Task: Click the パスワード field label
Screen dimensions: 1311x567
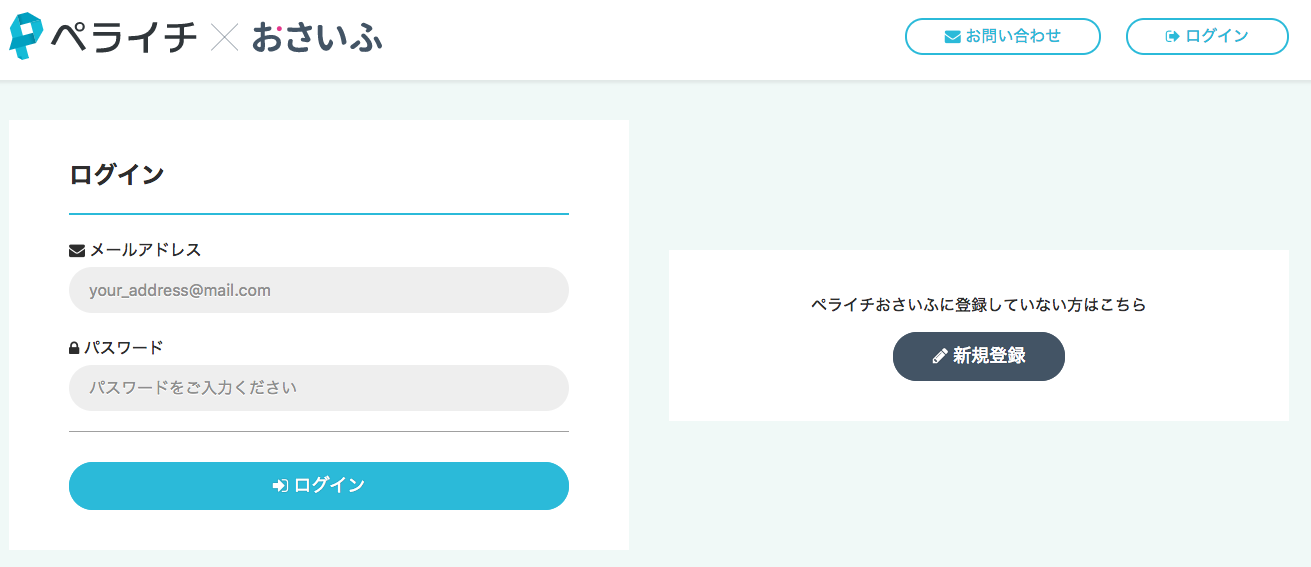Action: click(124, 348)
